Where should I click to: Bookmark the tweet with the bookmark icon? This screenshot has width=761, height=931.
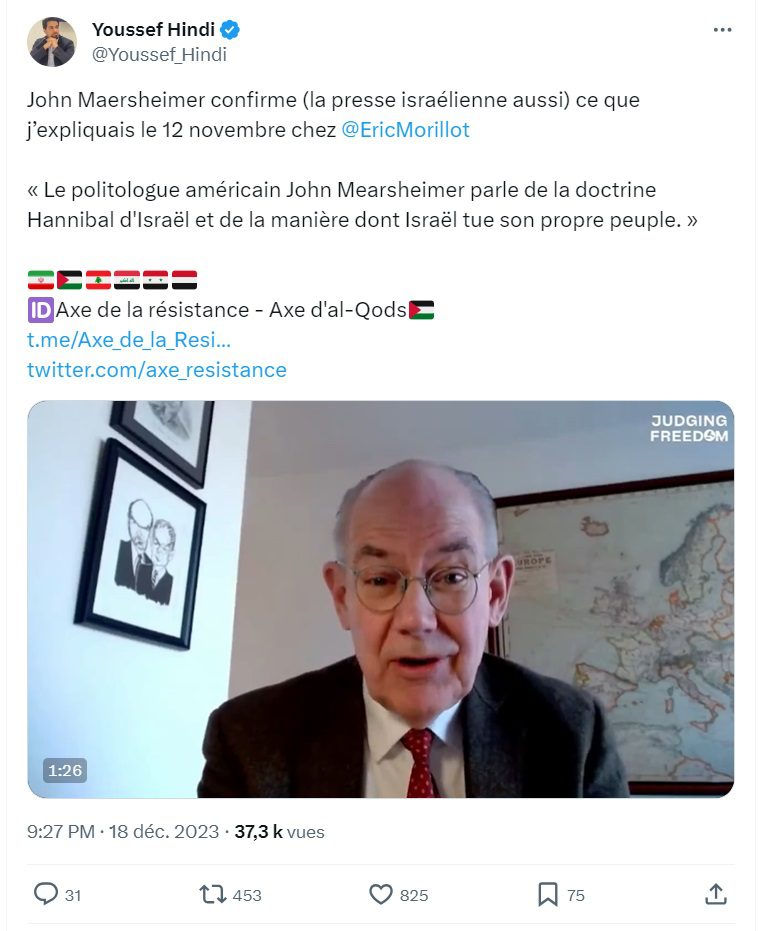[x=547, y=894]
